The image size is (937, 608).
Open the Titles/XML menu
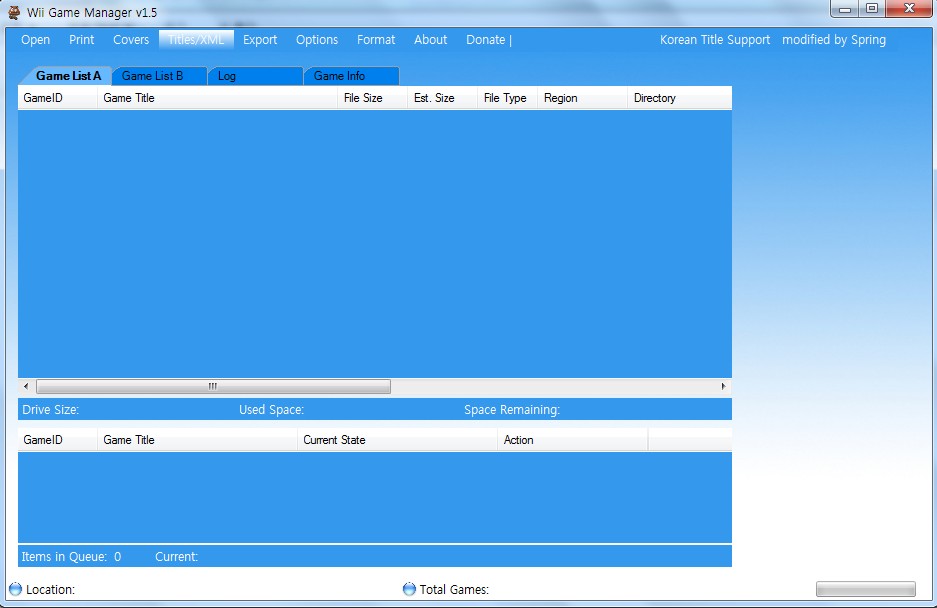coord(196,40)
